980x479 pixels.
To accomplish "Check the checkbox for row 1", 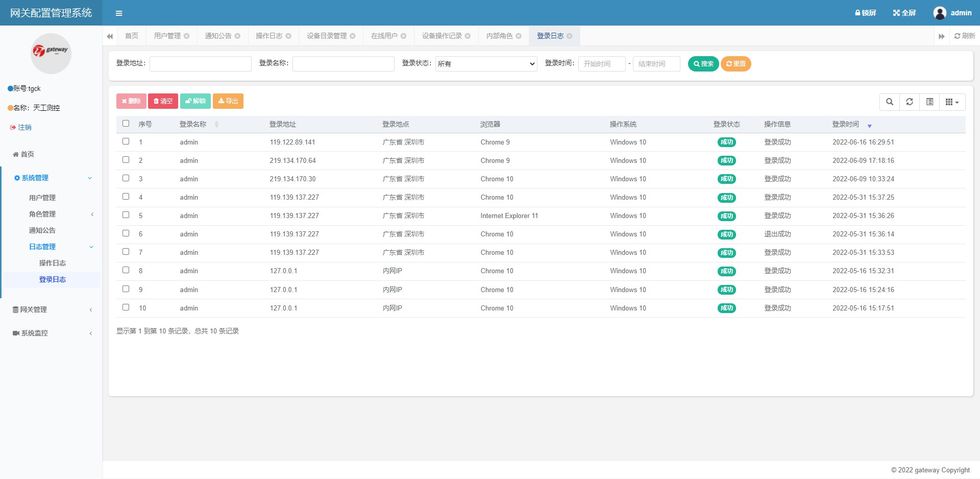I will click(125, 142).
